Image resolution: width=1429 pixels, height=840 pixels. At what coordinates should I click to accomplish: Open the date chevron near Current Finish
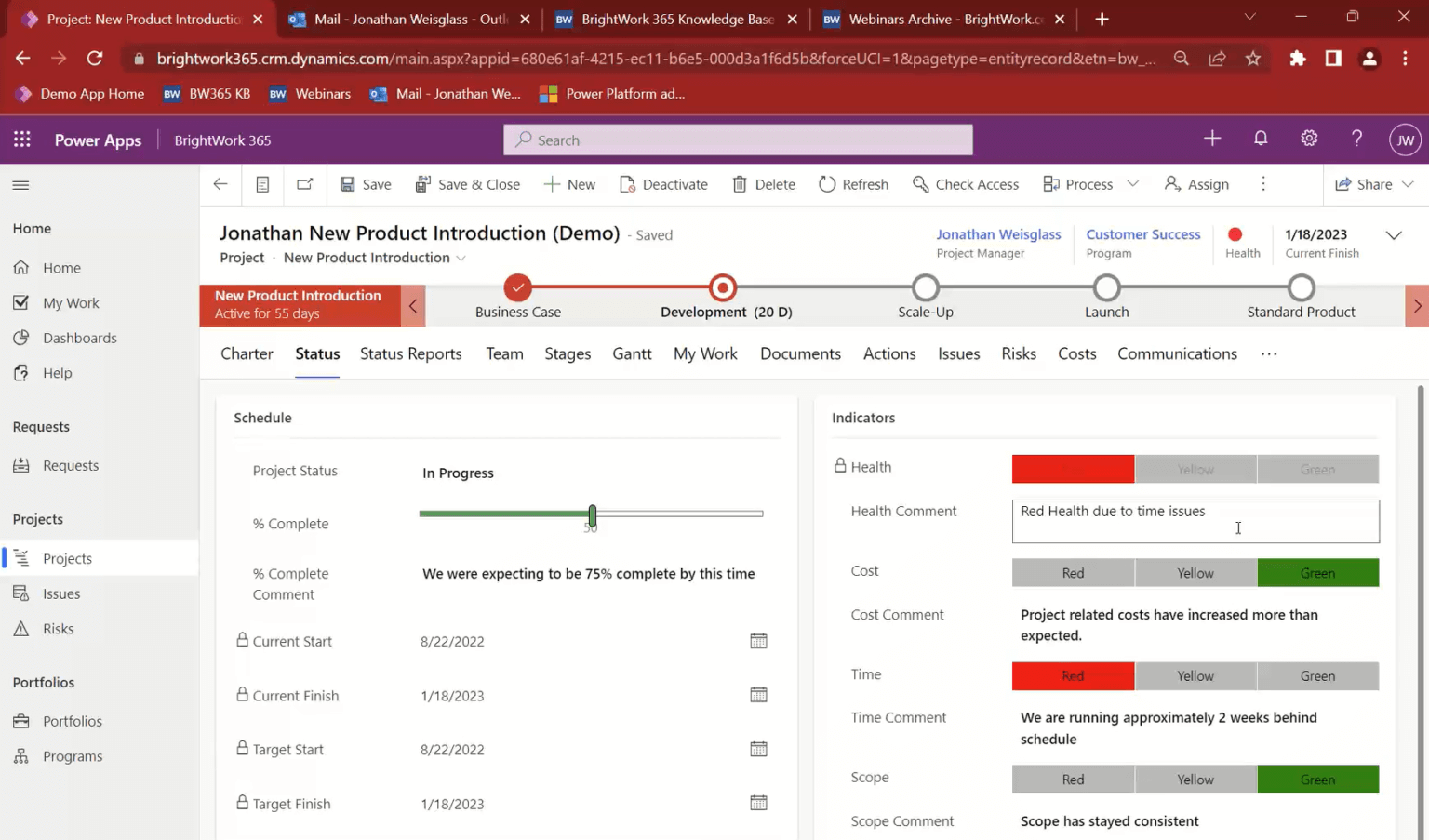click(x=1393, y=235)
